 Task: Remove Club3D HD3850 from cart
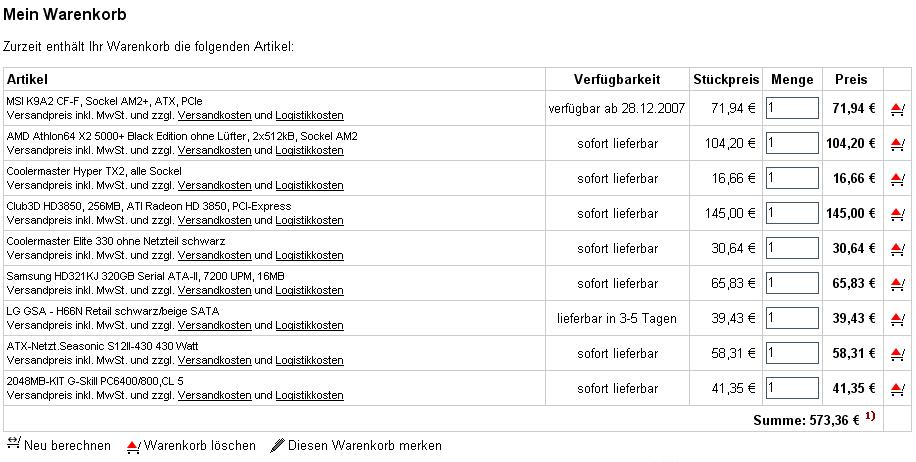897,214
